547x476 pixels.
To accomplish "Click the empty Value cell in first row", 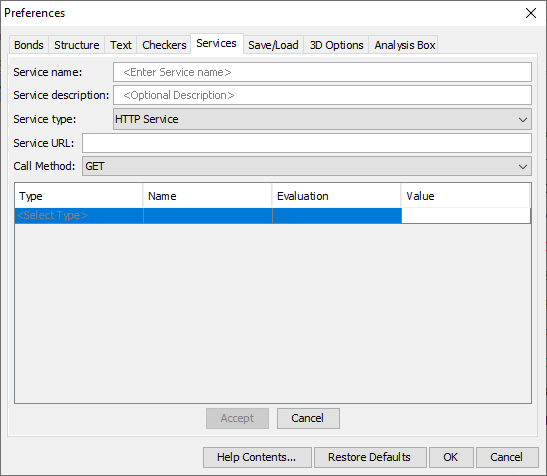I will click(x=466, y=216).
